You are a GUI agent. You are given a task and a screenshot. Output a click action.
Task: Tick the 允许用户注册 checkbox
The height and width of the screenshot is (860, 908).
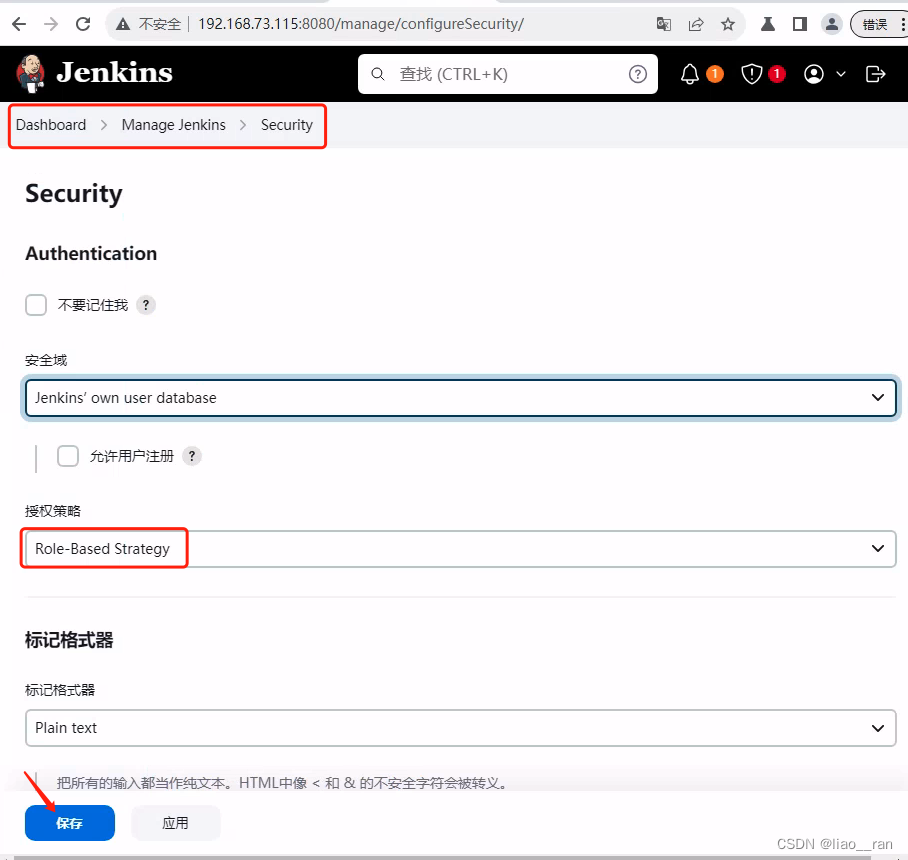[x=68, y=456]
